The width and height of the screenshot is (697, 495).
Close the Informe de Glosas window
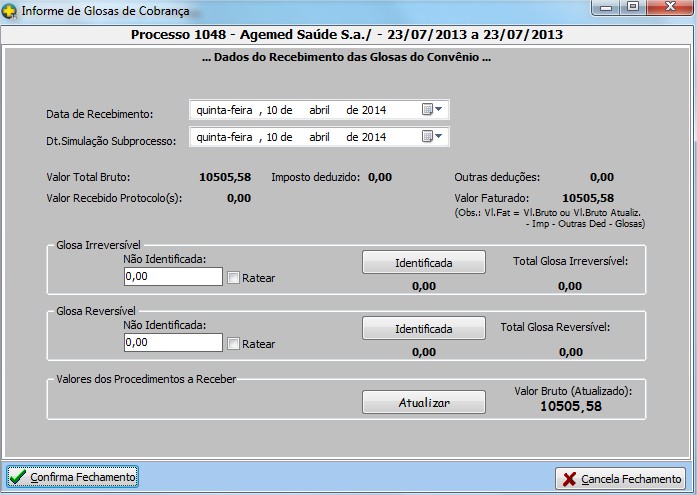[x=668, y=9]
